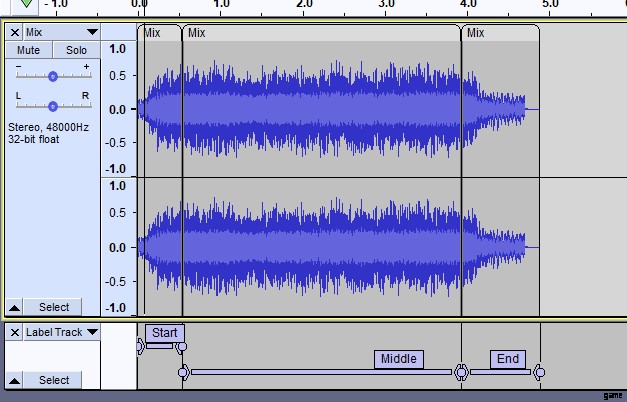Select the Start label
627x402 pixels.
[x=165, y=332]
